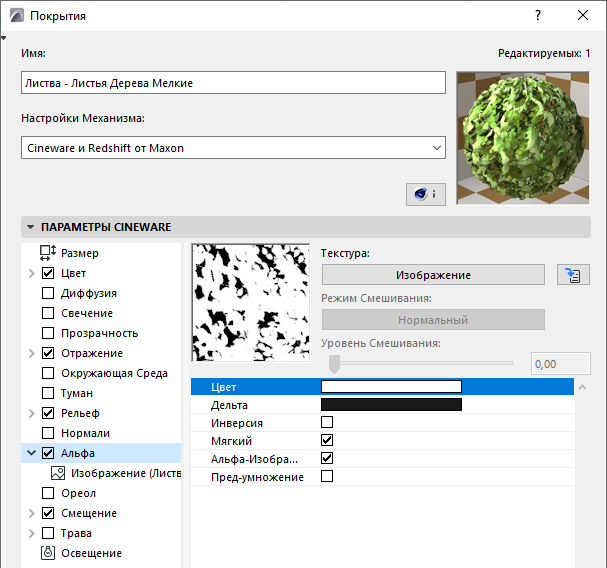Viewport: 607px width, 568px height.
Task: Uncheck the Мягкий option
Action: (x=327, y=440)
